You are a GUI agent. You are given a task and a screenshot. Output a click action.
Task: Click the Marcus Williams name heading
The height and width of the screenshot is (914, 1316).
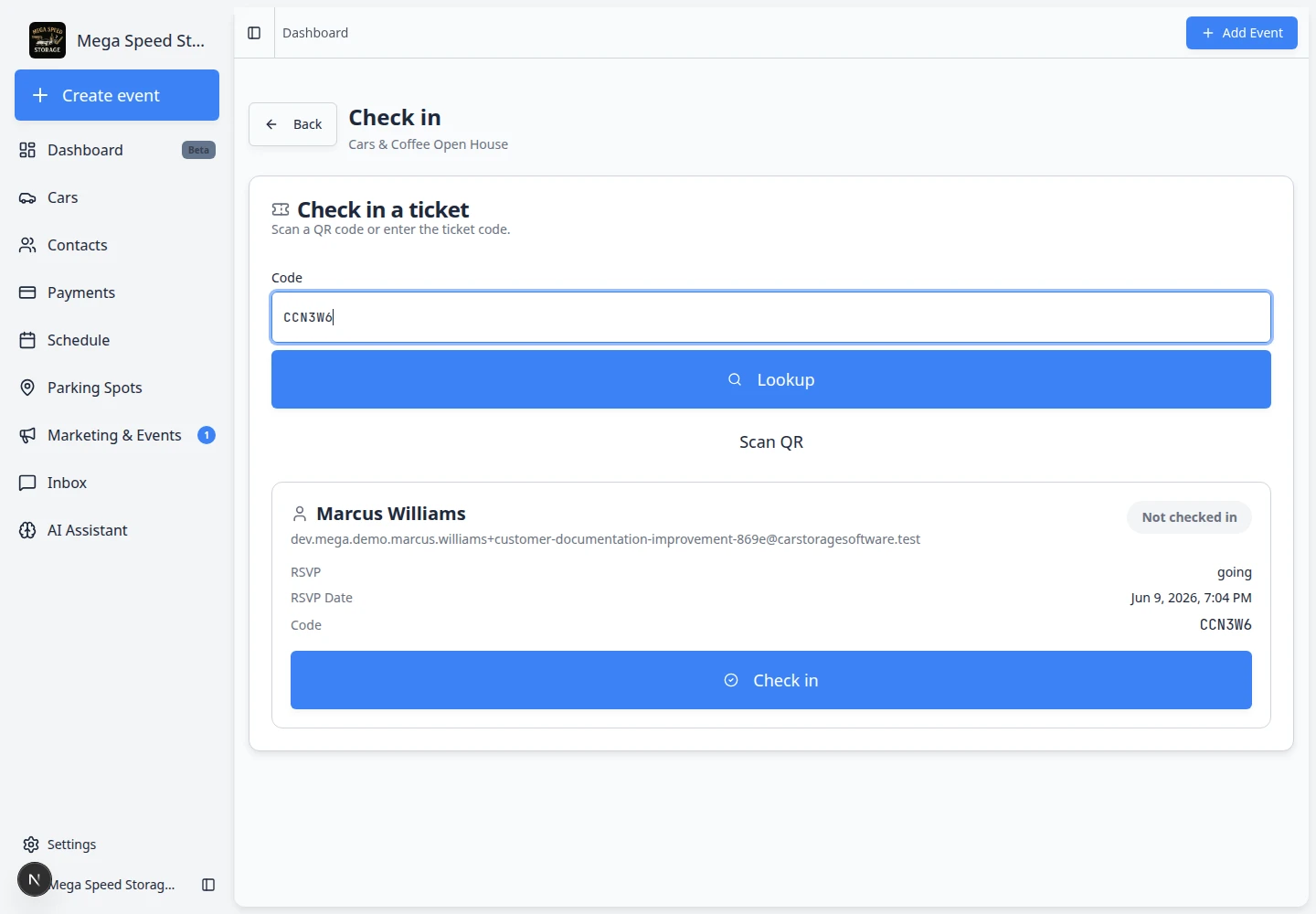tap(391, 514)
